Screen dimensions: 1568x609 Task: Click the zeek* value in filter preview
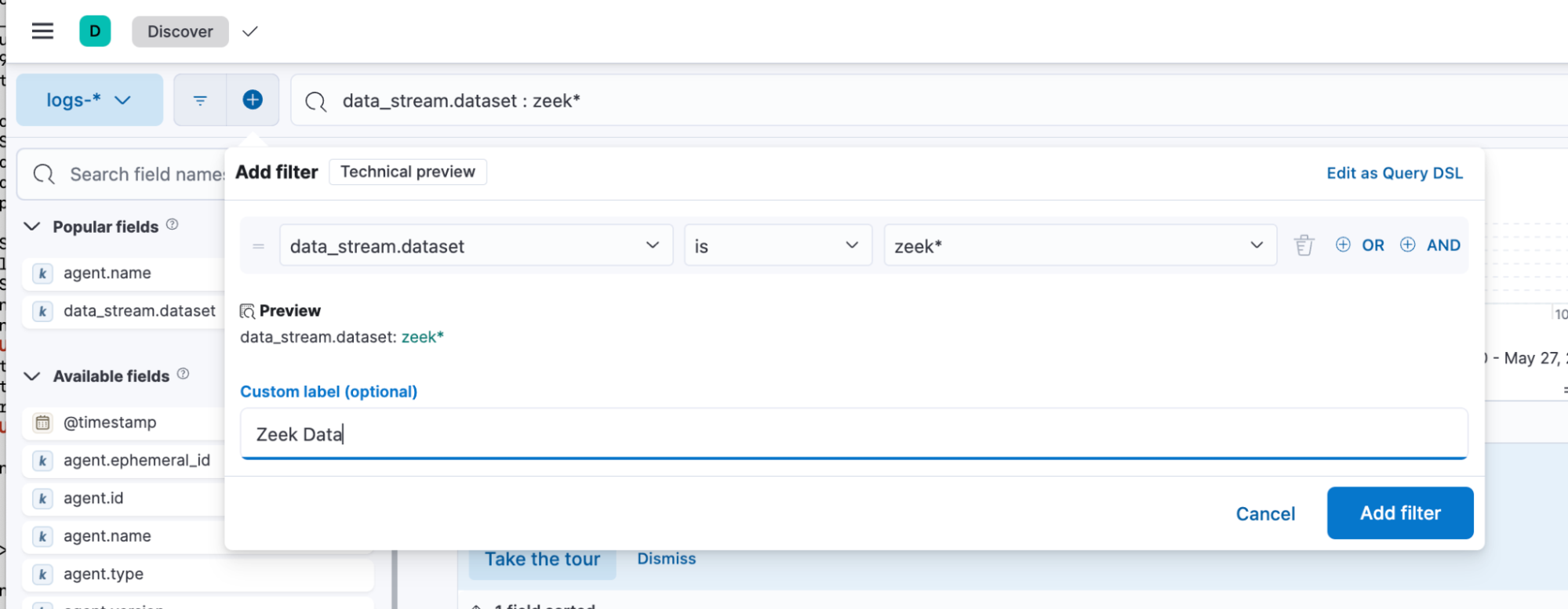coord(423,337)
